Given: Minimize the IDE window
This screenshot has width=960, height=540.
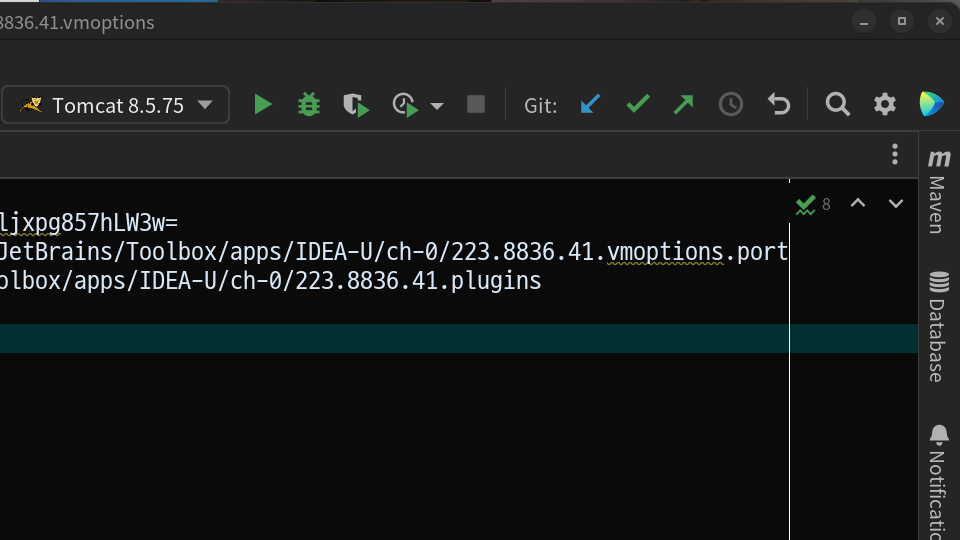Looking at the screenshot, I should pos(864,22).
